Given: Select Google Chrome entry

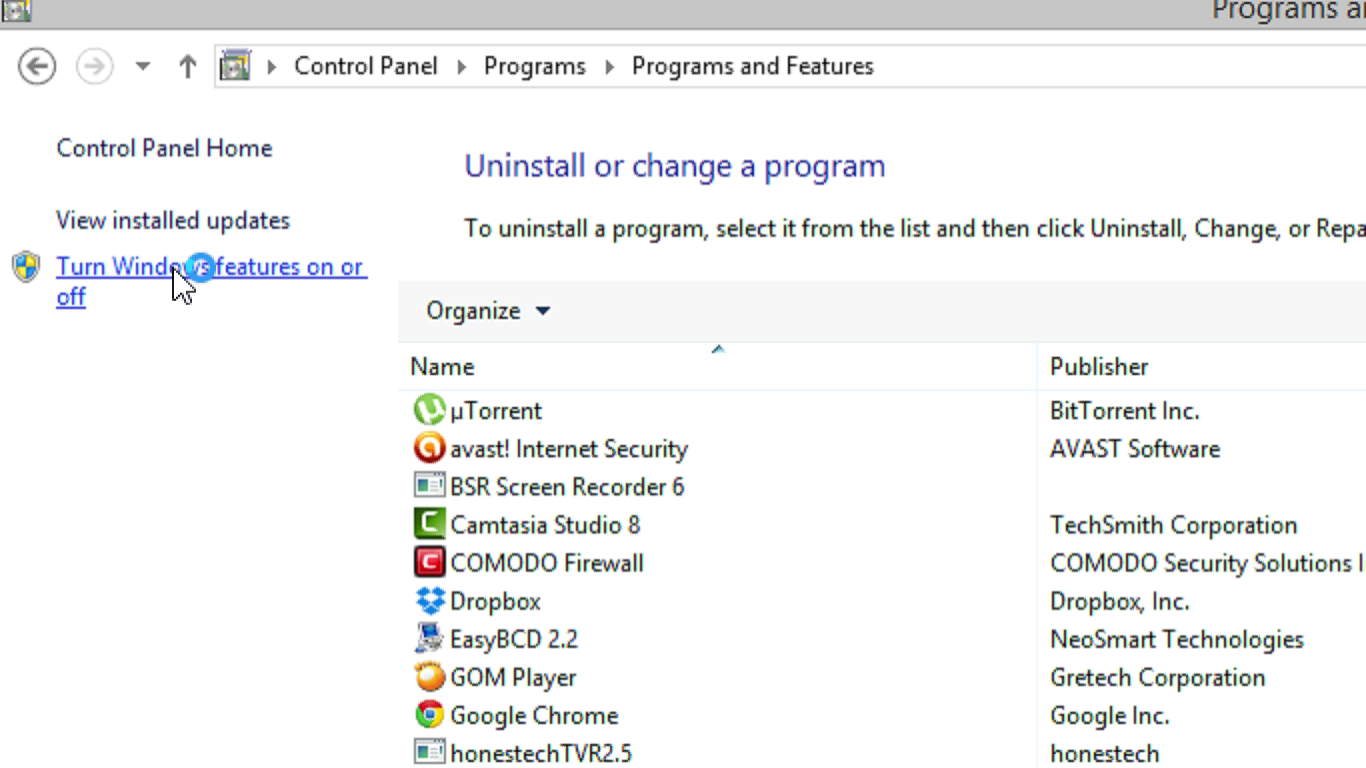Looking at the screenshot, I should point(534,715).
